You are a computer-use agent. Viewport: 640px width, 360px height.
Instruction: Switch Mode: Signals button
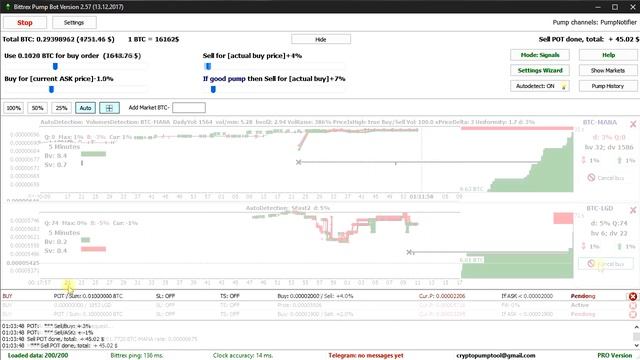click(540, 55)
